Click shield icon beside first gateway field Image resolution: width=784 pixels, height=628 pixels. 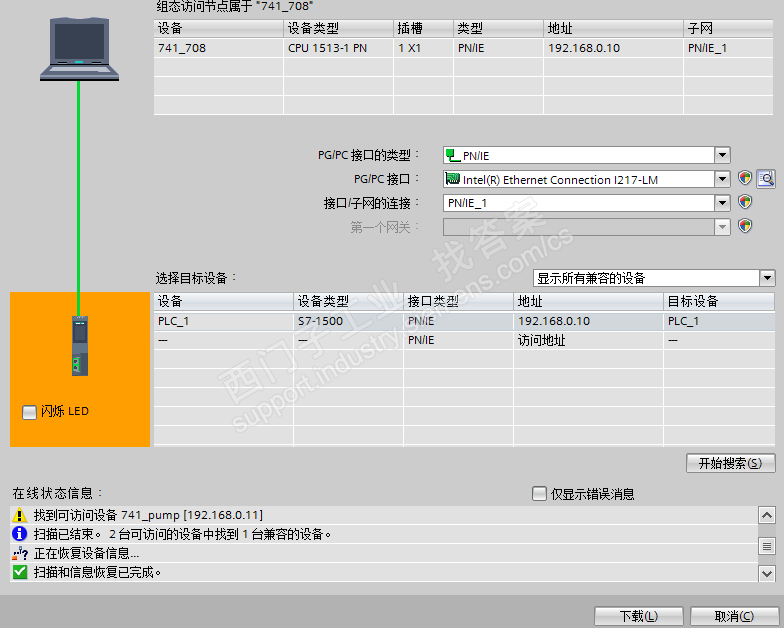pos(745,226)
